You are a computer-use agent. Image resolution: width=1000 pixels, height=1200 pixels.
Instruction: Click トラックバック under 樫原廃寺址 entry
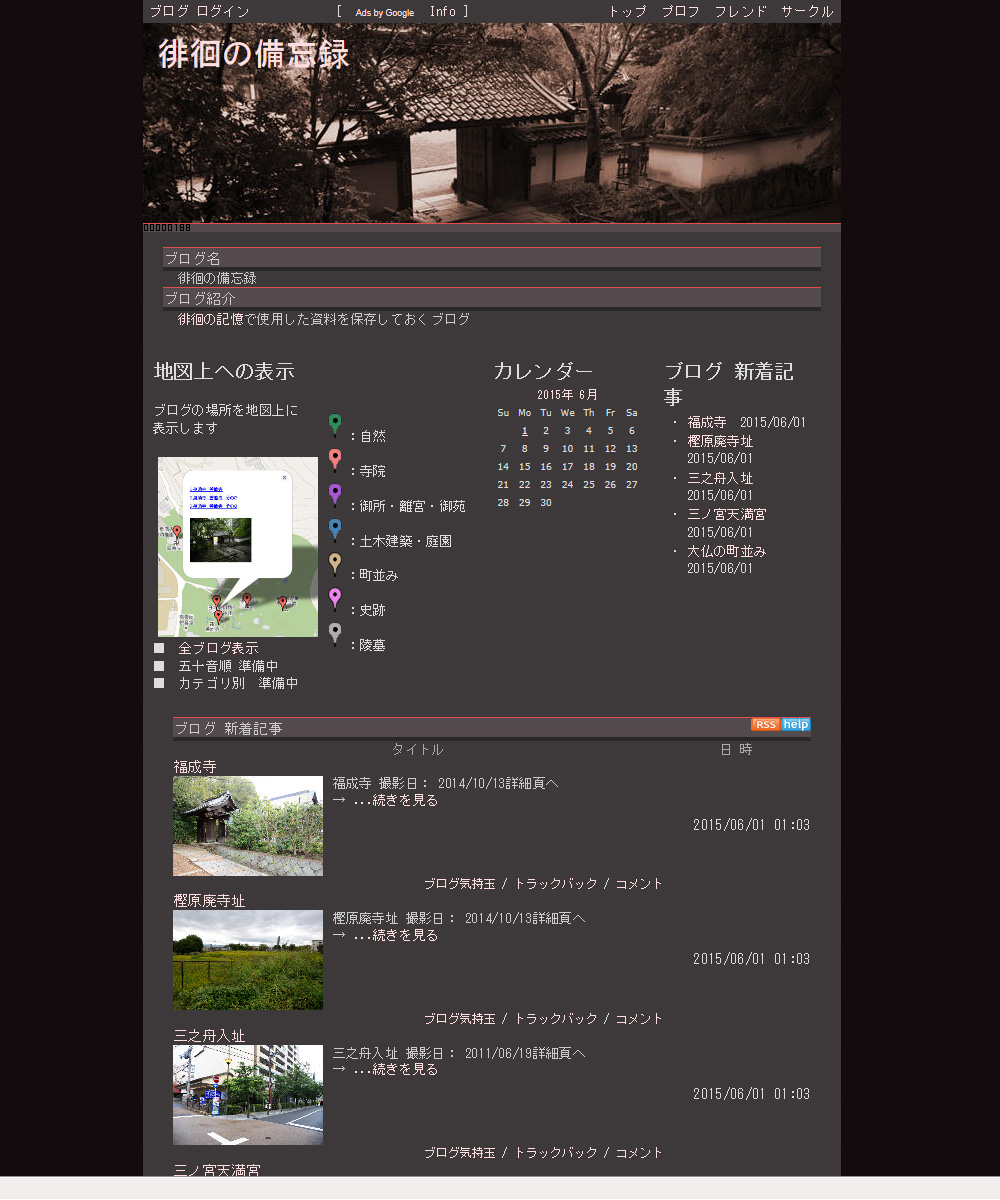[x=556, y=1019]
